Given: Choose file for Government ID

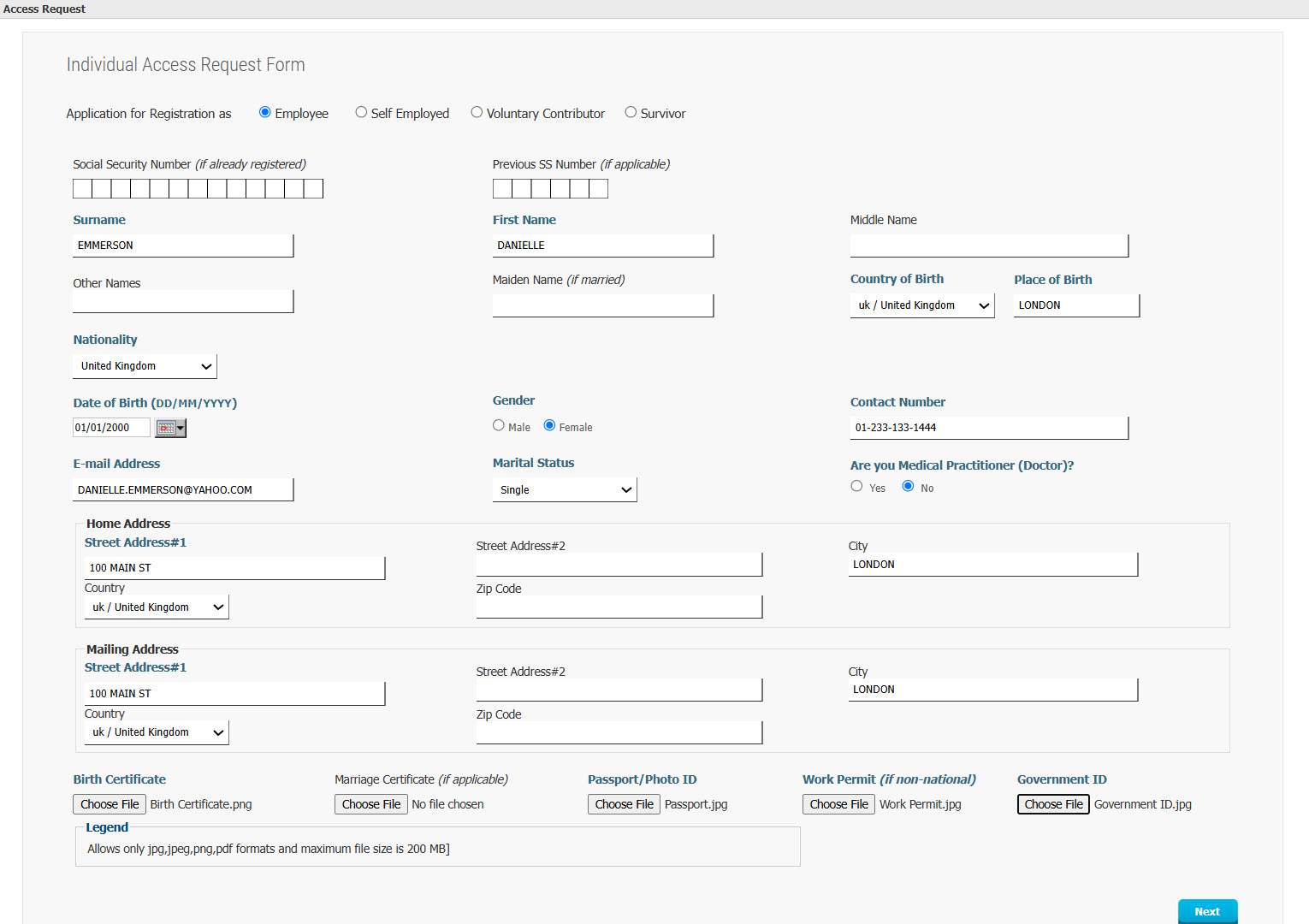Looking at the screenshot, I should (x=1053, y=804).
